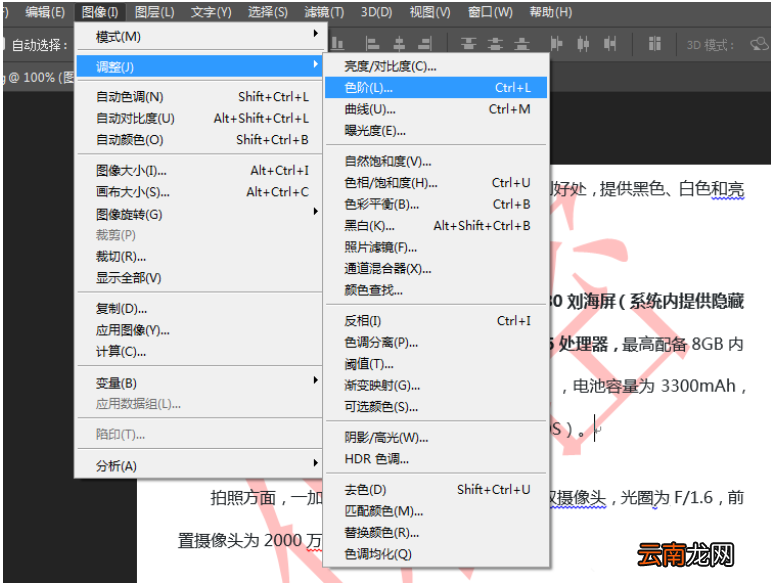Open the 编辑(E) menu
This screenshot has height=583, width=771.
point(45,12)
